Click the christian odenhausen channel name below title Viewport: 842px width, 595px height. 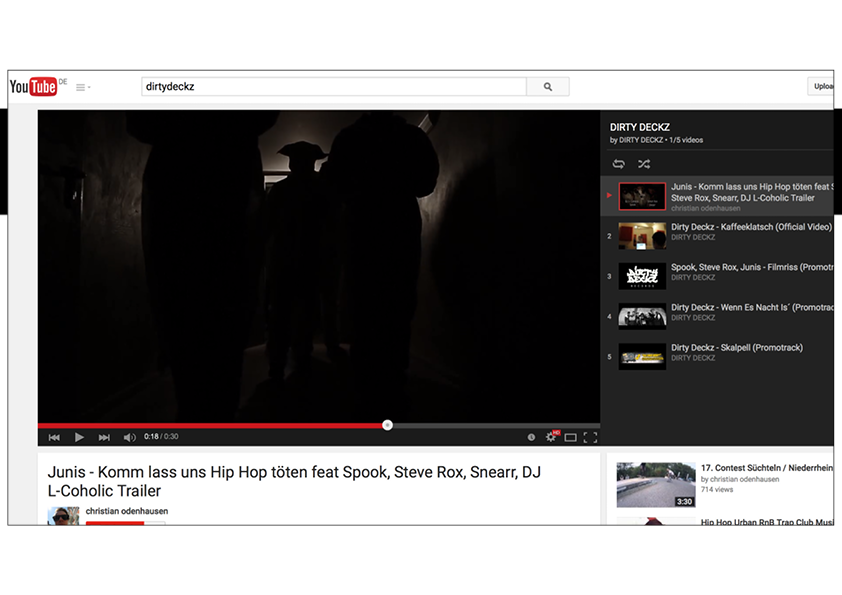tap(127, 511)
